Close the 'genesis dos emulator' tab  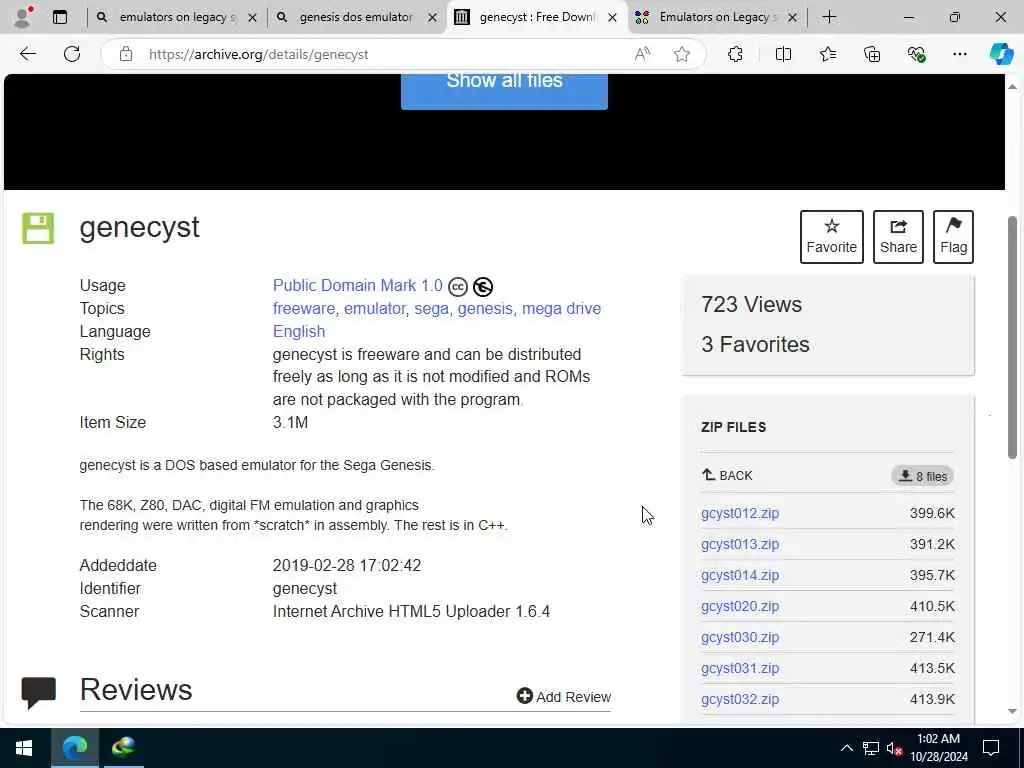coord(432,18)
